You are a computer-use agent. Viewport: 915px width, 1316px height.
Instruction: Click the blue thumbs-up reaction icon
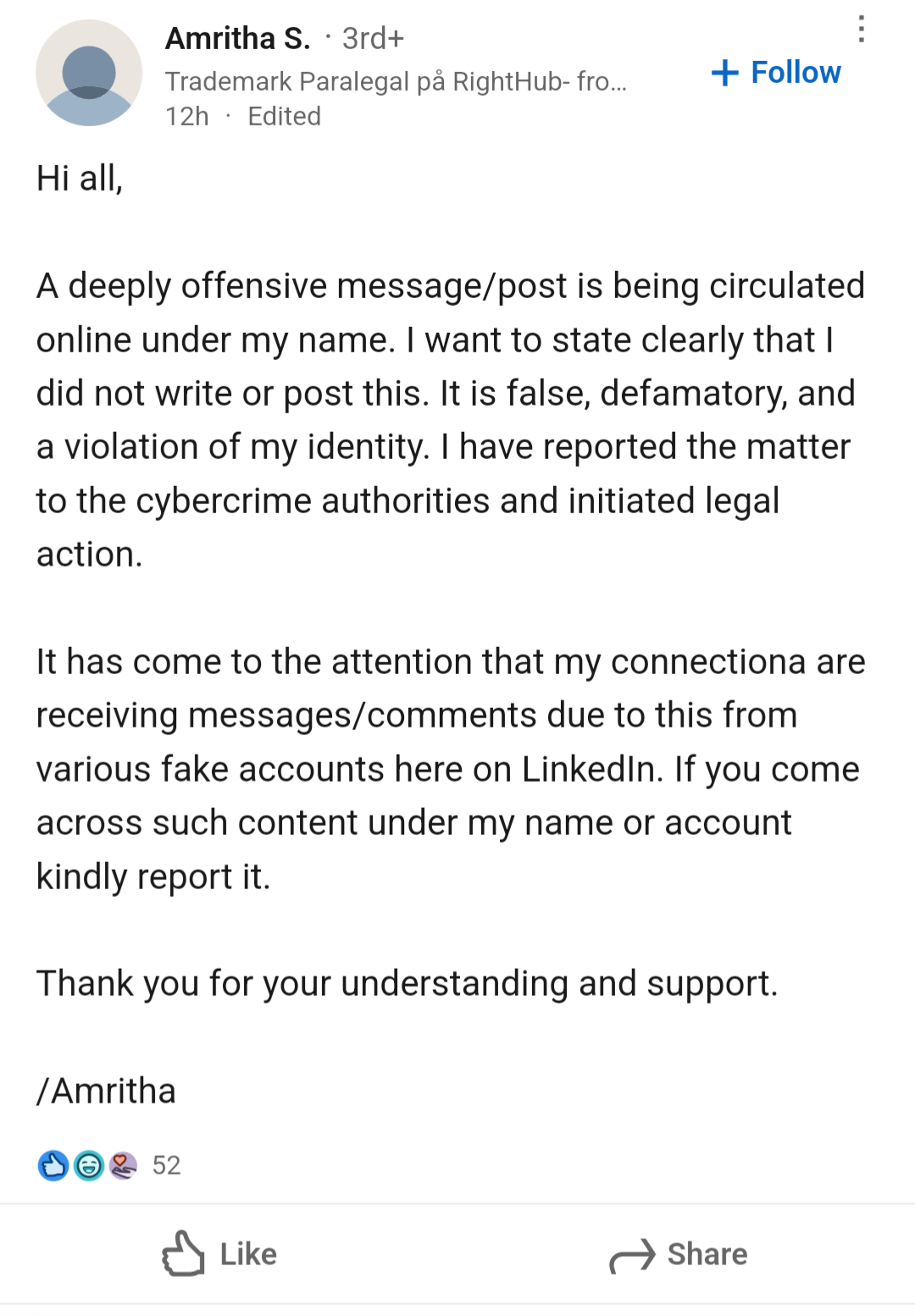pyautogui.click(x=53, y=1166)
